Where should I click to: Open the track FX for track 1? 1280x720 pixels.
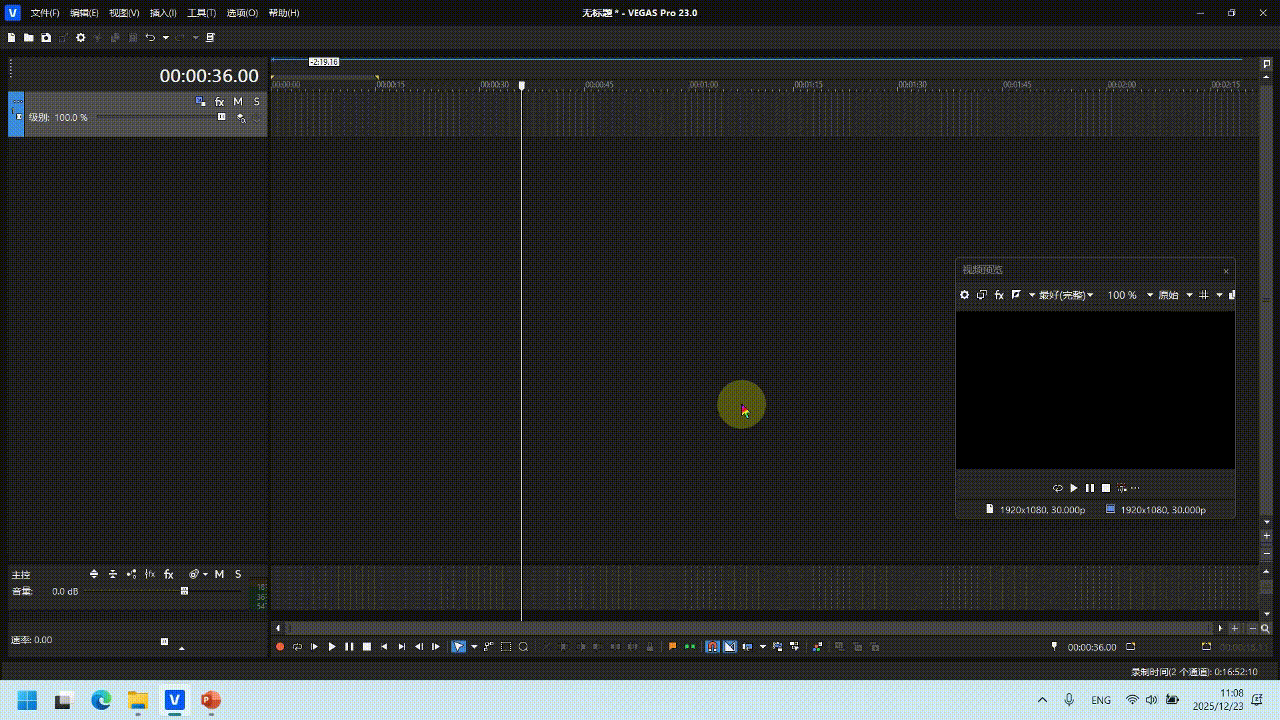[x=219, y=101]
